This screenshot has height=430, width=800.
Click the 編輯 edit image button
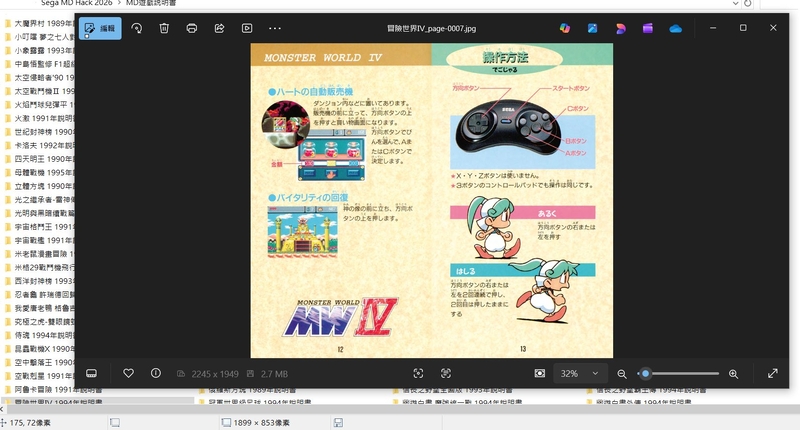pyautogui.click(x=100, y=29)
